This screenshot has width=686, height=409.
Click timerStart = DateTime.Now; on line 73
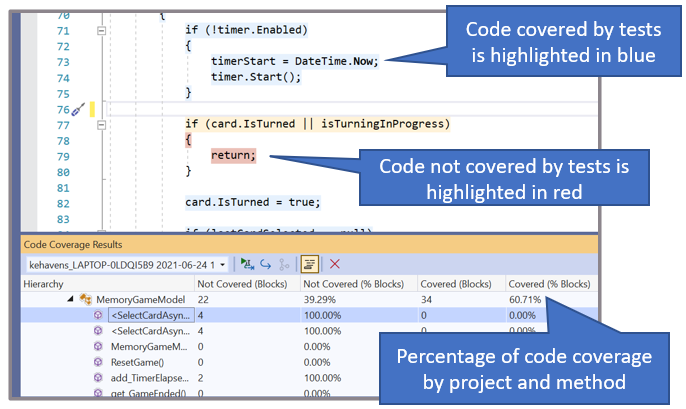[294, 61]
